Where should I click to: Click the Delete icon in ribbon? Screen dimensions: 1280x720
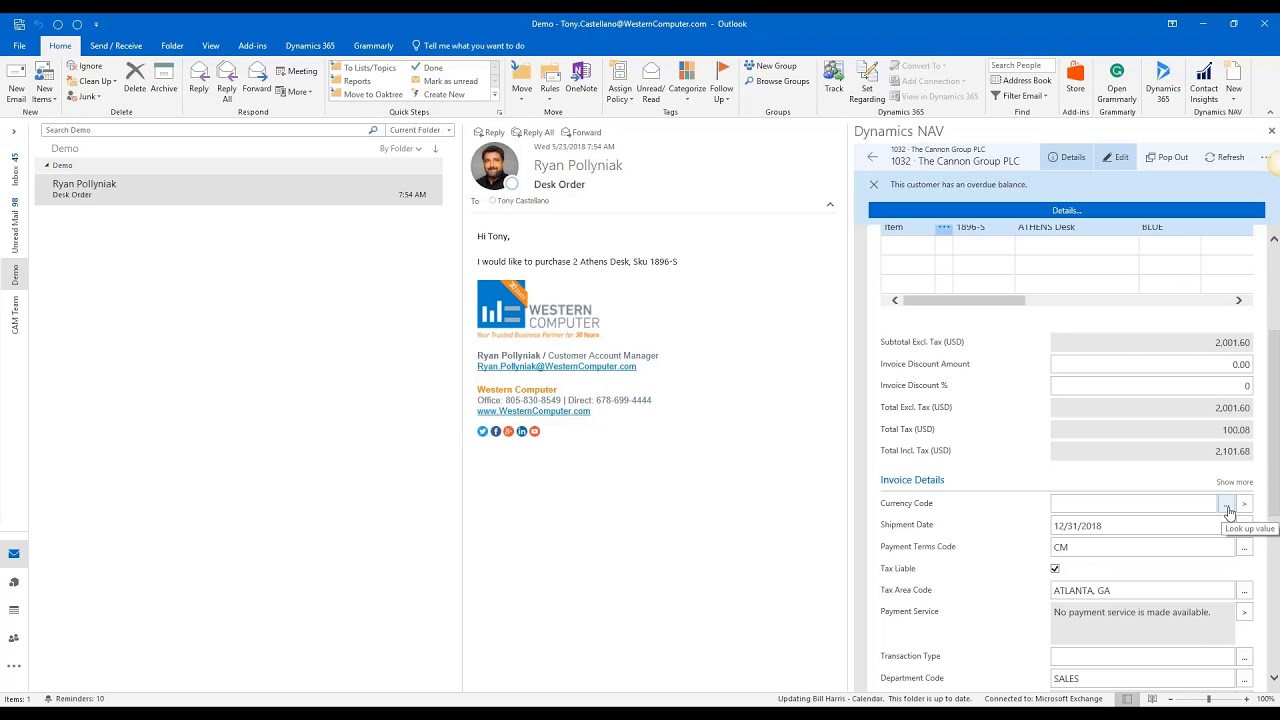(x=135, y=78)
